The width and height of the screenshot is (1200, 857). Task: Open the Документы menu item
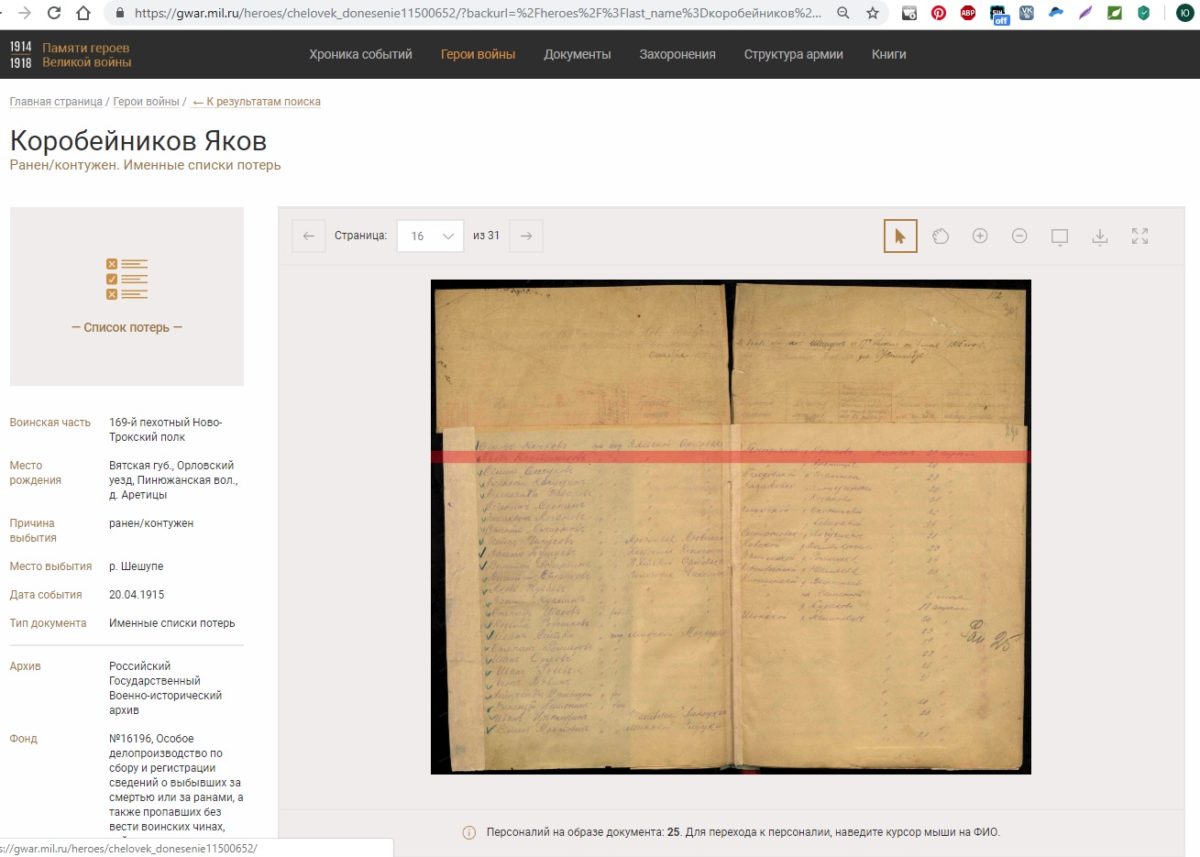[x=577, y=55]
